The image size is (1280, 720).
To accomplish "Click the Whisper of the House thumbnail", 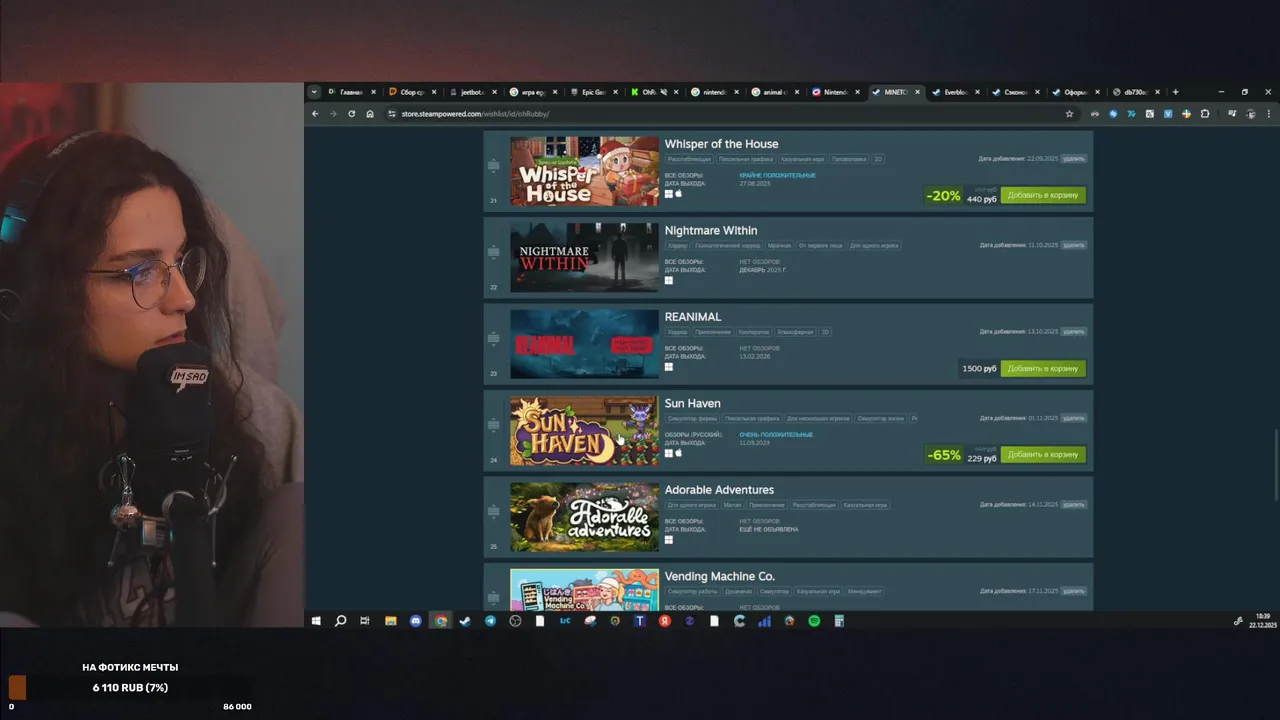I will coord(584,171).
